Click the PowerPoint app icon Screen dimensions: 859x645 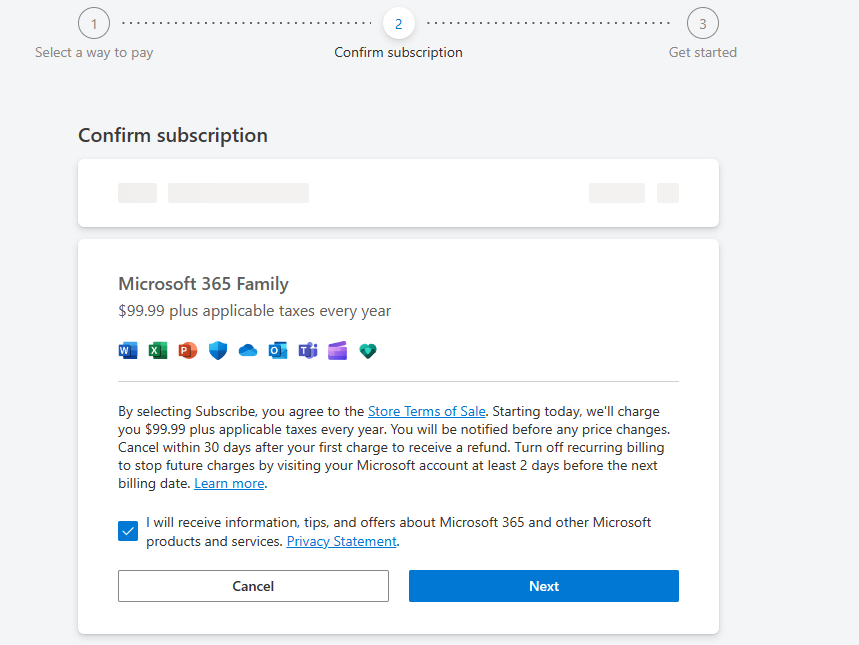[x=188, y=350]
